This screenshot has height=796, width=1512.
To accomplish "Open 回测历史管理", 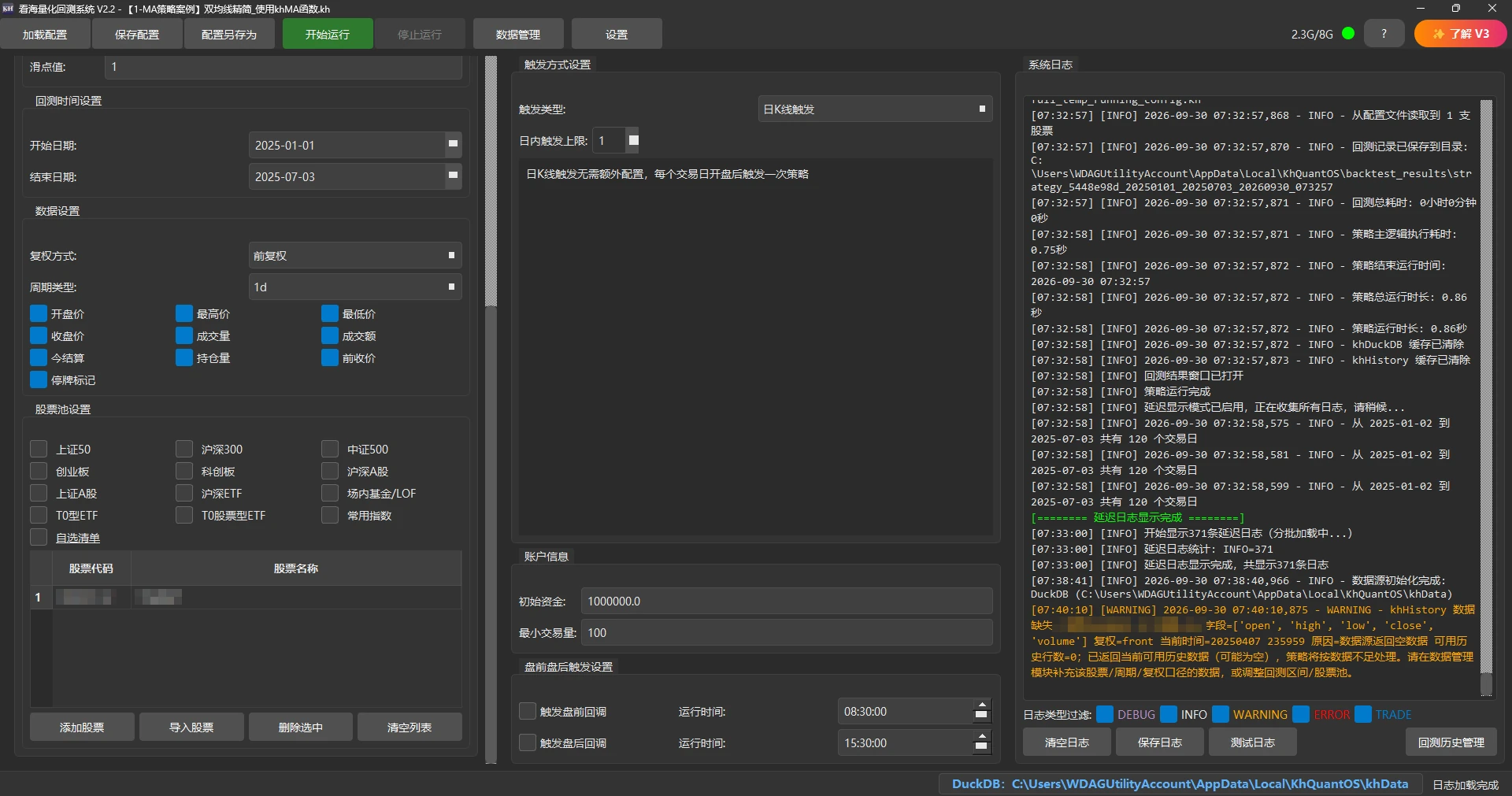I will [1451, 742].
